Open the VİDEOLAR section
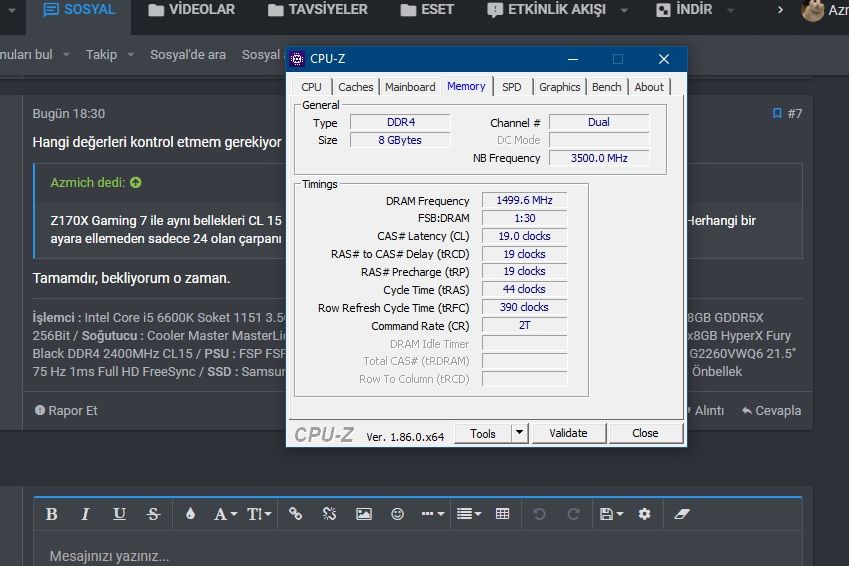Viewport: 849px width, 566px height. coord(191,10)
